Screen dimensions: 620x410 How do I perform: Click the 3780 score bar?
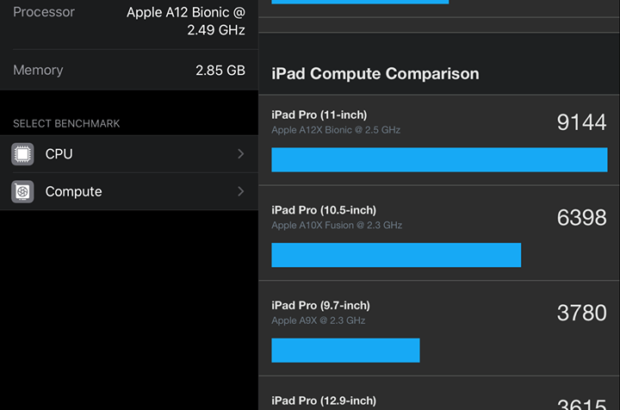tap(345, 350)
